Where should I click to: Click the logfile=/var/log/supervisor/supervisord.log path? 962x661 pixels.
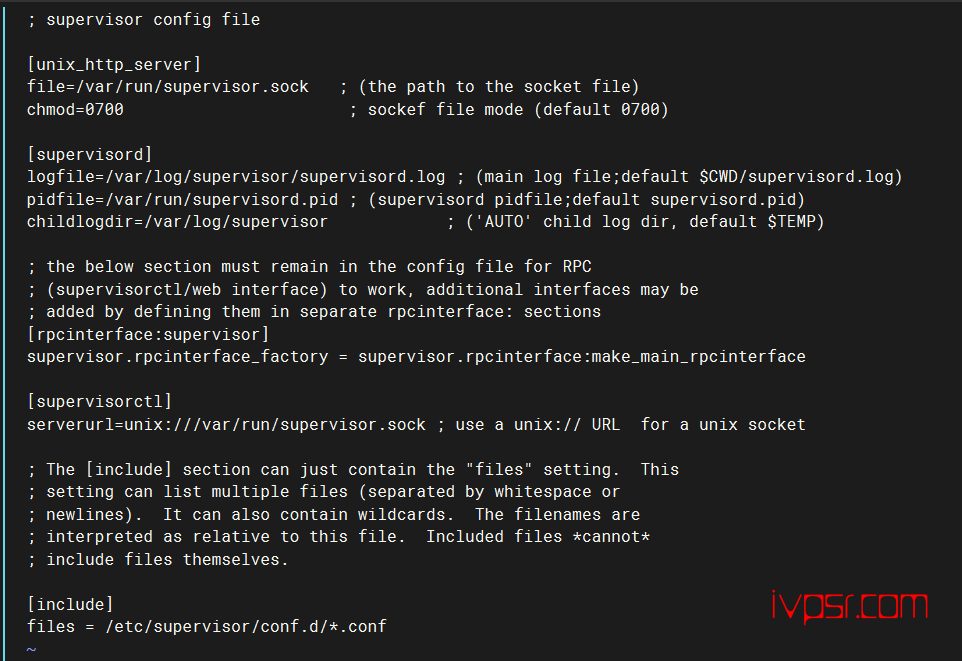click(x=236, y=177)
